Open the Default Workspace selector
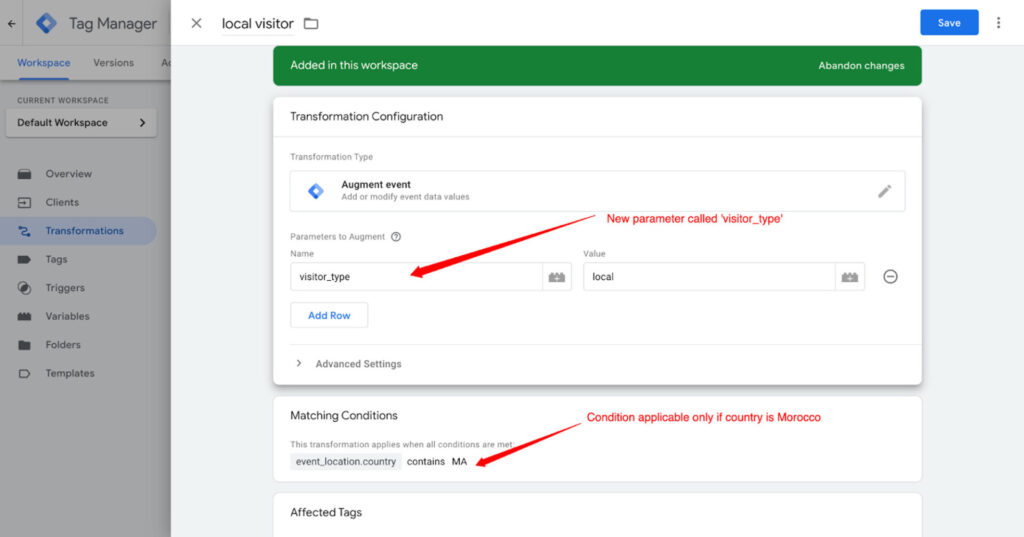This screenshot has height=537, width=1024. coord(81,123)
